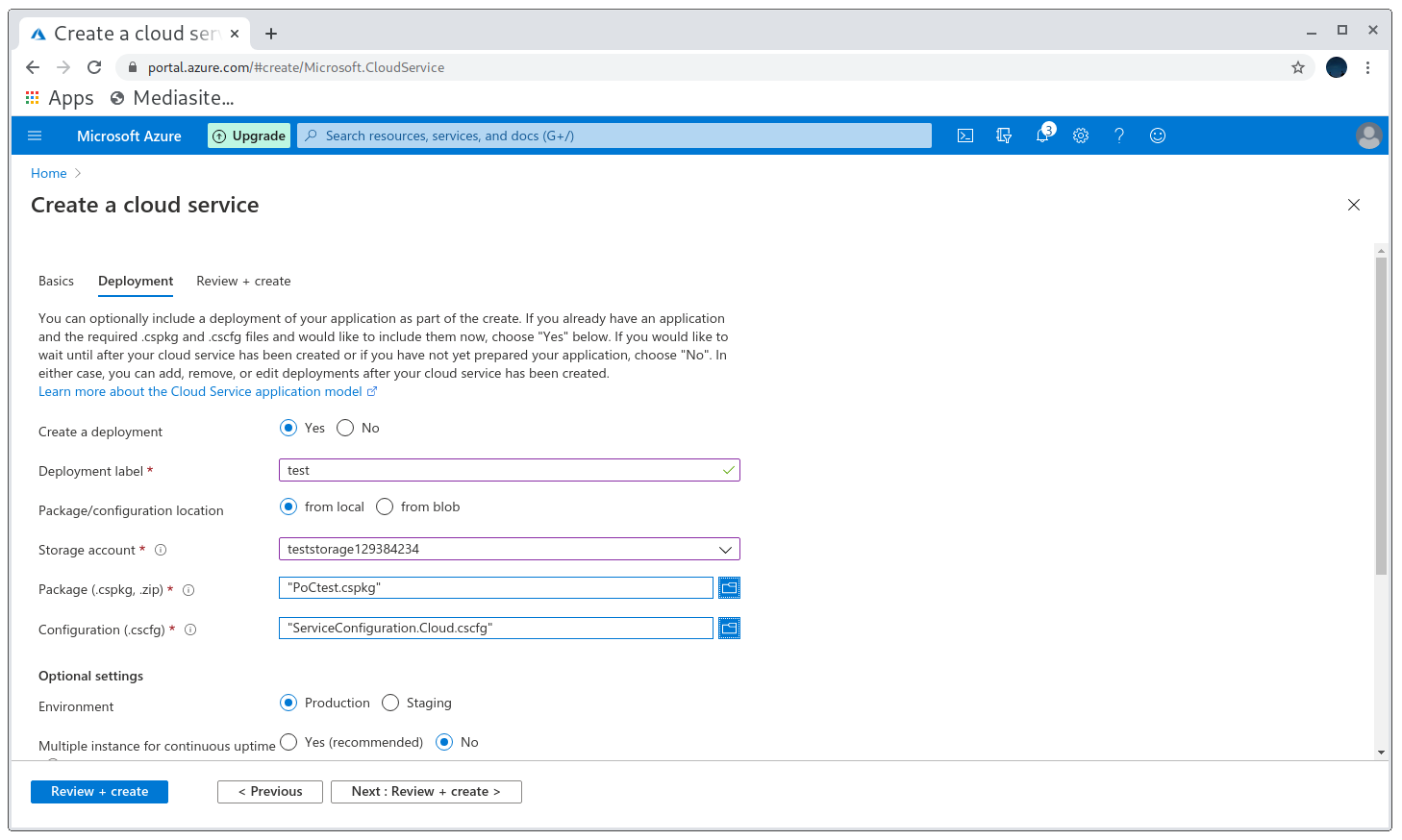The image size is (1402, 840).
Task: Set Environment to Production
Action: [x=288, y=703]
